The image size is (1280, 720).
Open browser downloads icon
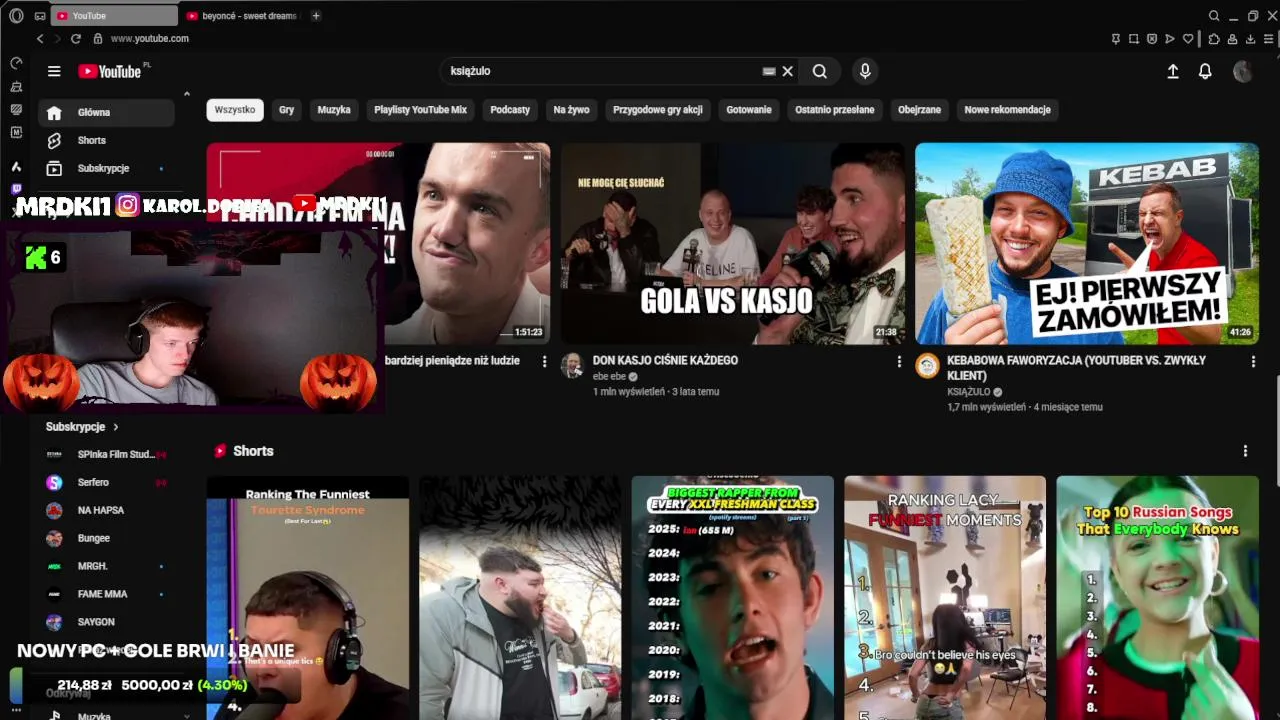[1250, 39]
